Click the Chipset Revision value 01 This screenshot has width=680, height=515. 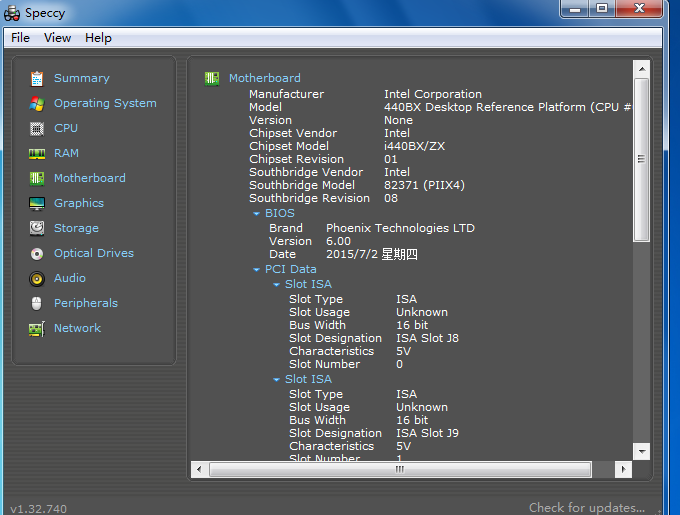(x=390, y=159)
